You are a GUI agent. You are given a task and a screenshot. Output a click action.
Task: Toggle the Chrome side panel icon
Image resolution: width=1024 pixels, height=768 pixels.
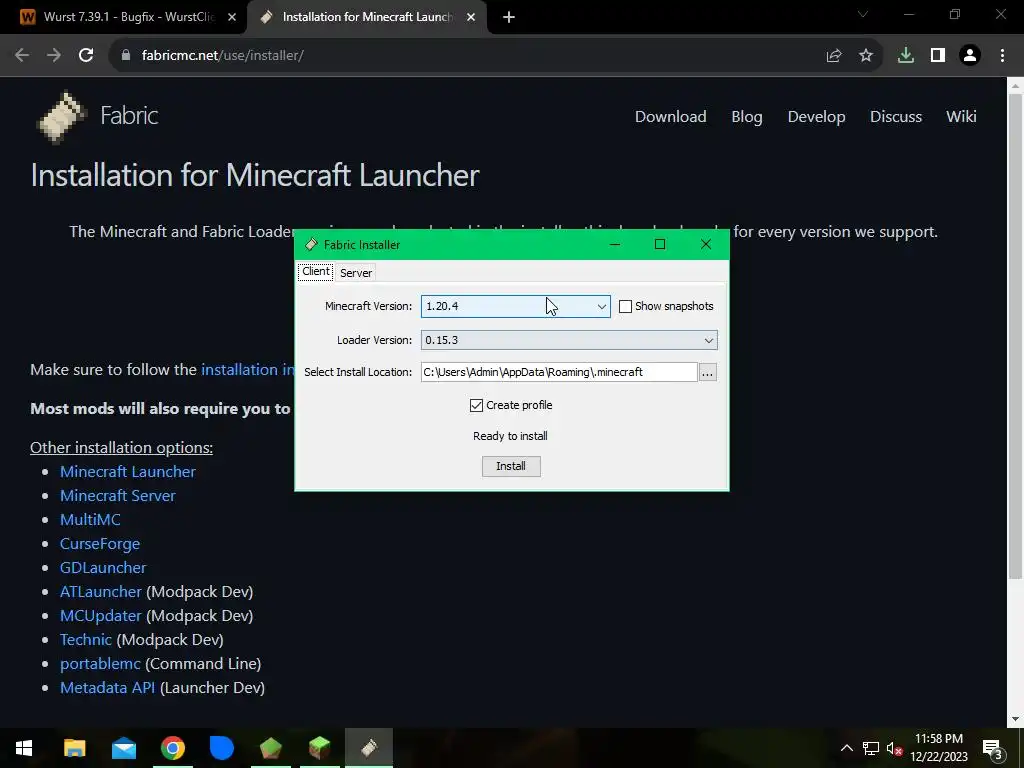point(938,56)
